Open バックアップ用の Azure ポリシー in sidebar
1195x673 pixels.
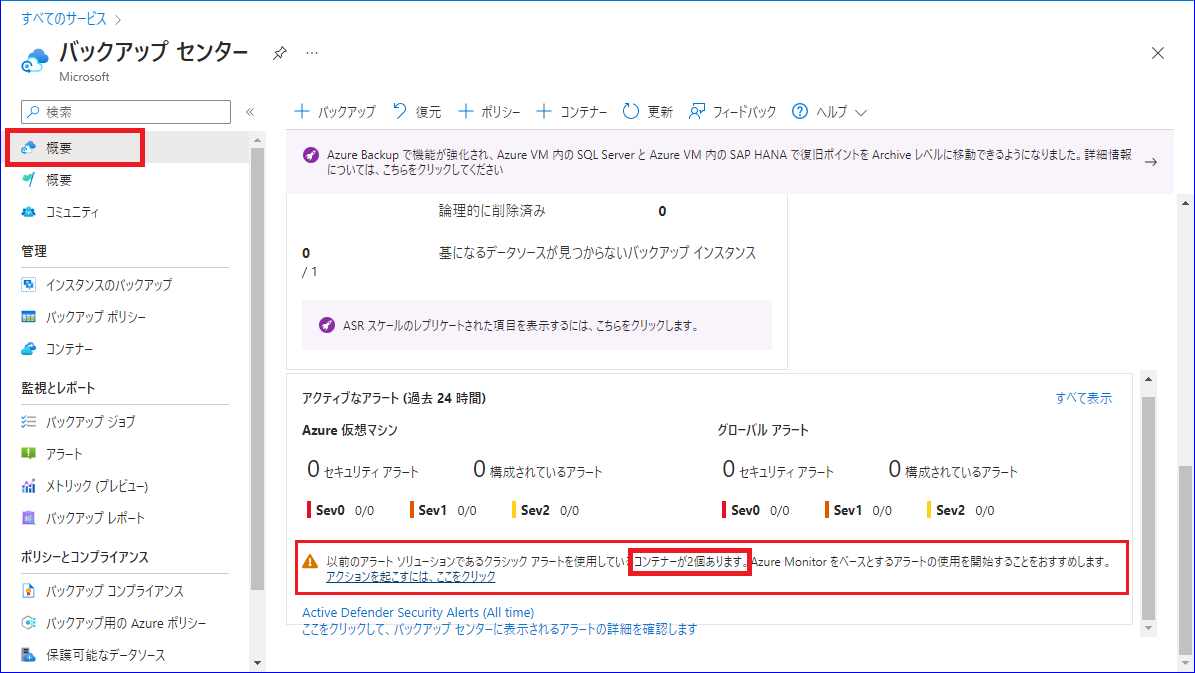point(126,623)
